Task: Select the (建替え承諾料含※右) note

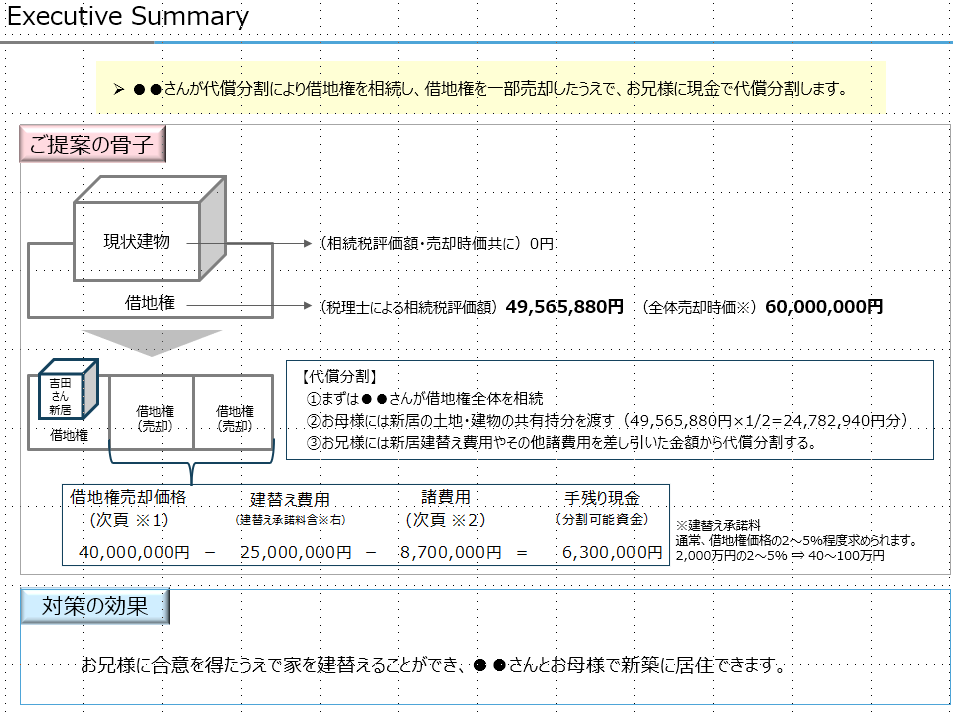Action: pyautogui.click(x=291, y=520)
